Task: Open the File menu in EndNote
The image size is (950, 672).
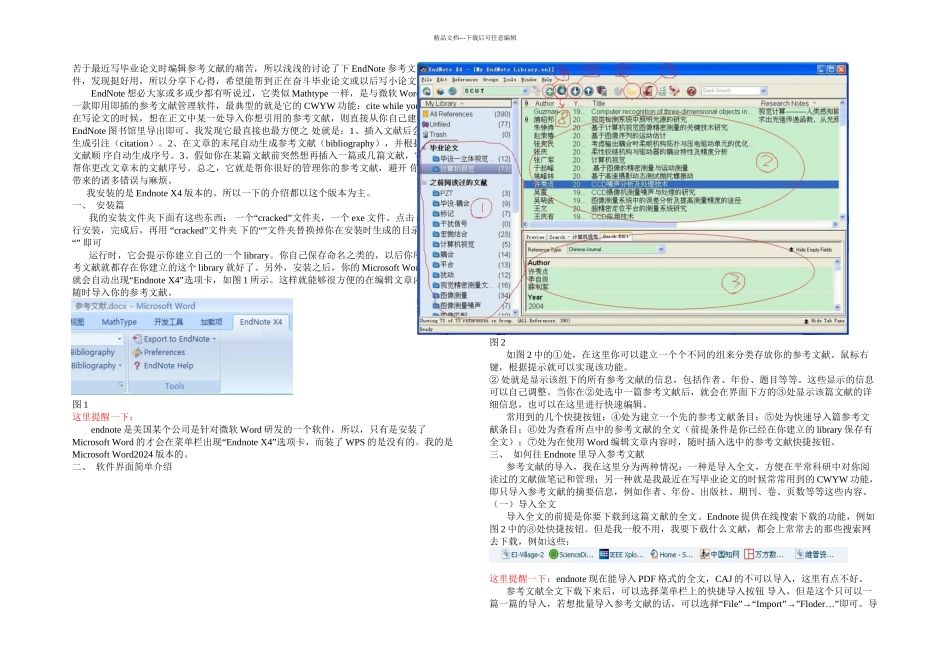Action: click(x=427, y=80)
